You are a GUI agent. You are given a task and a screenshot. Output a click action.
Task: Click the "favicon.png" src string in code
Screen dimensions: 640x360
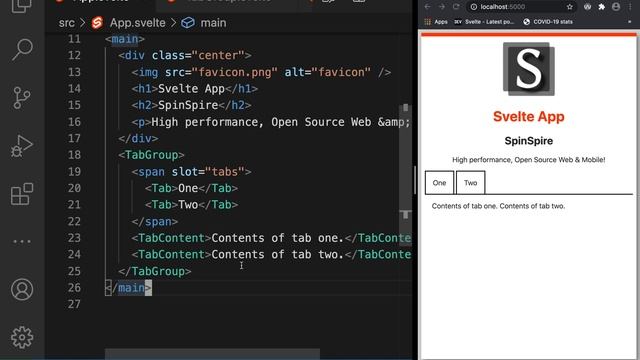click(x=234, y=72)
